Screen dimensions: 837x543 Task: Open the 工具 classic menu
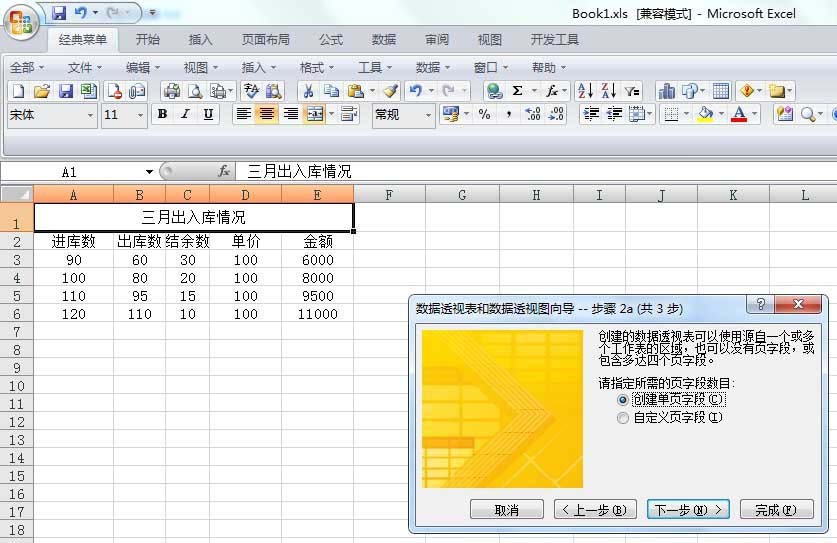375,68
